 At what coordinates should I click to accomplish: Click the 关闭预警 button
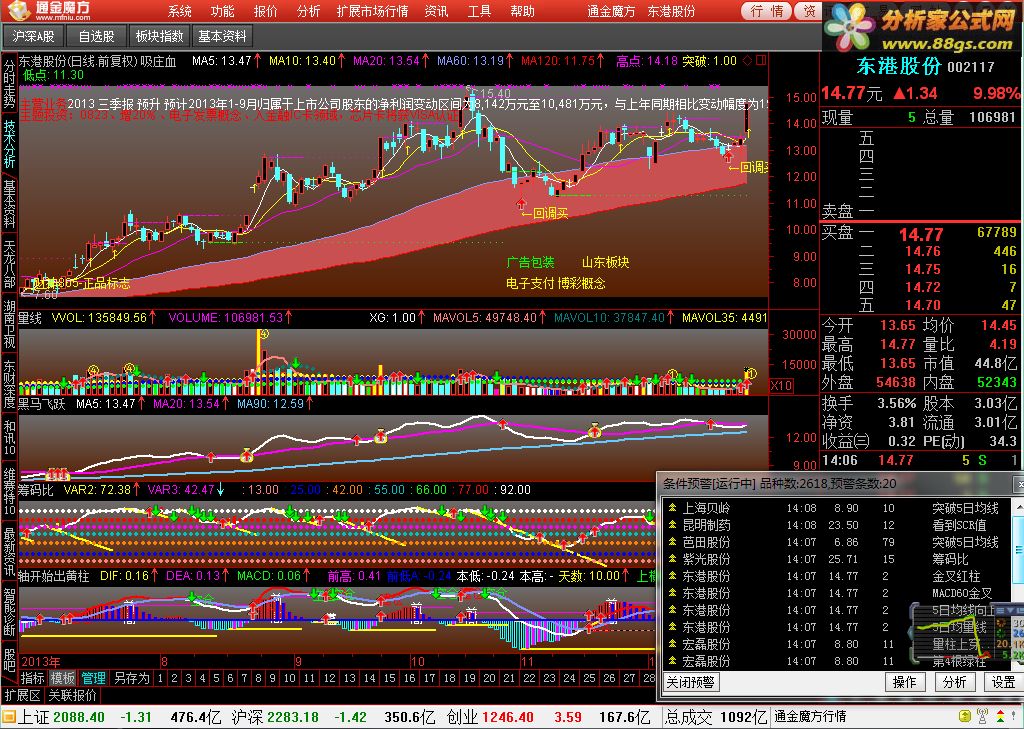(x=690, y=683)
